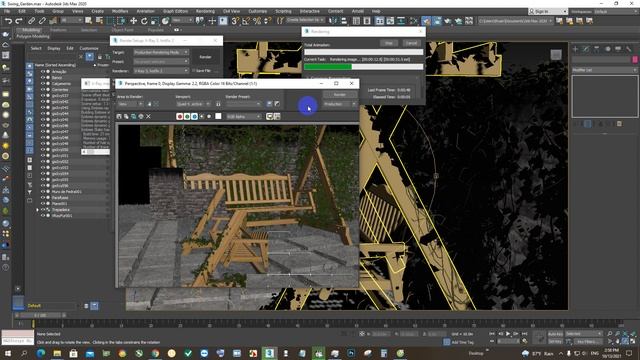Click the object name field in command panel

[601, 60]
